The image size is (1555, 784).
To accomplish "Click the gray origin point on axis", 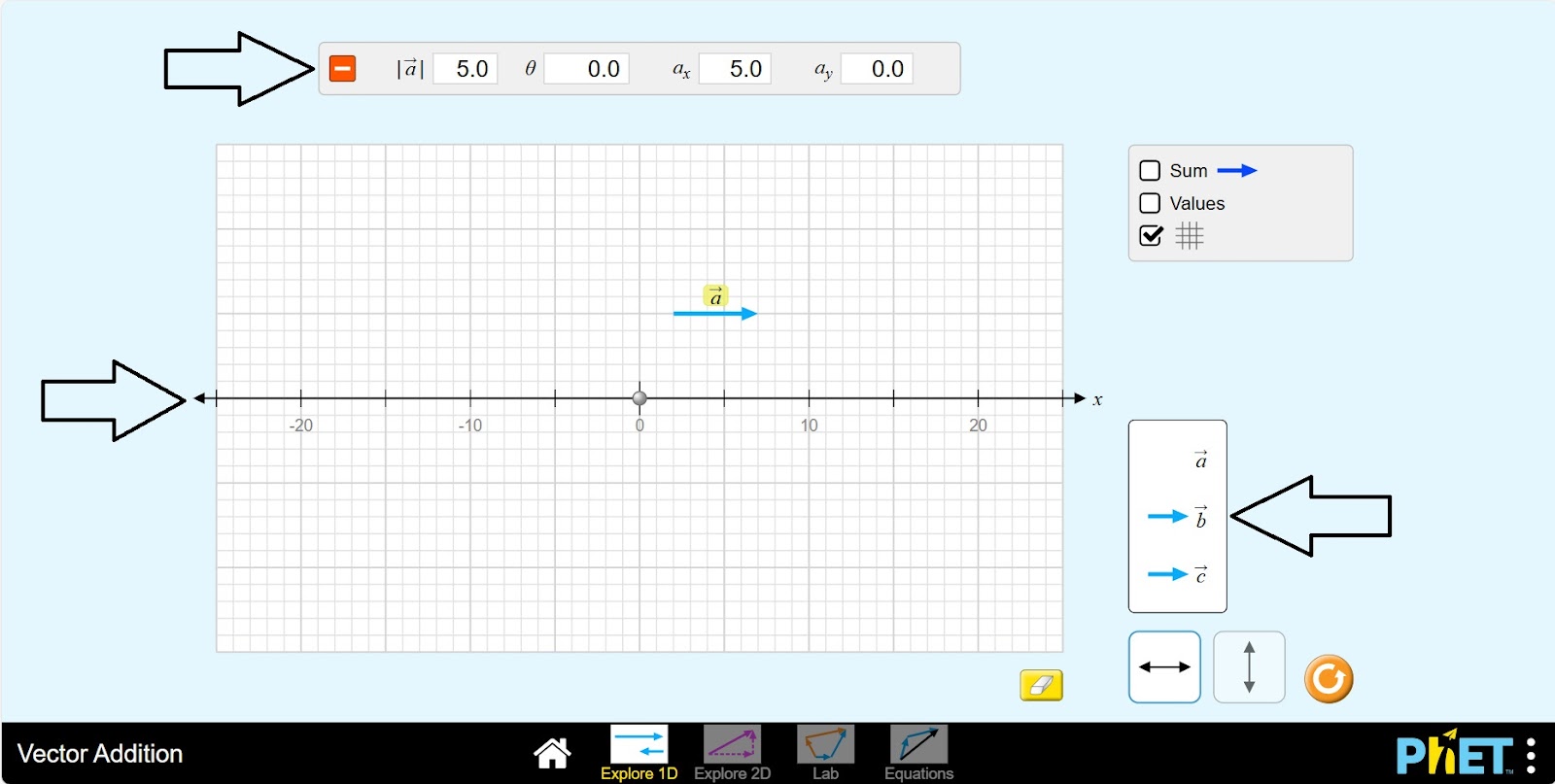I will tap(639, 398).
